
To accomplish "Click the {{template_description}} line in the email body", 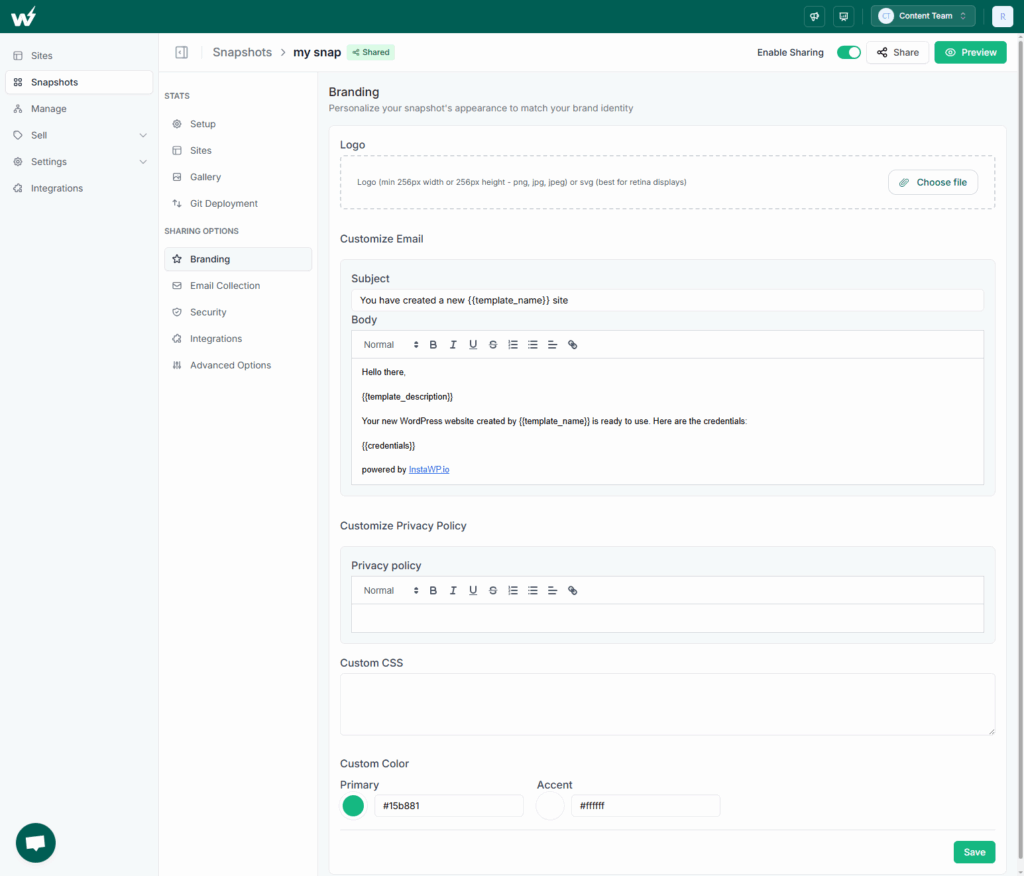I will [x=408, y=397].
